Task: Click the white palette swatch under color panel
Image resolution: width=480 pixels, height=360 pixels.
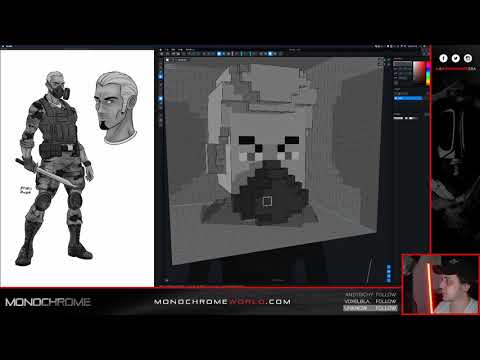Action: click(x=398, y=118)
